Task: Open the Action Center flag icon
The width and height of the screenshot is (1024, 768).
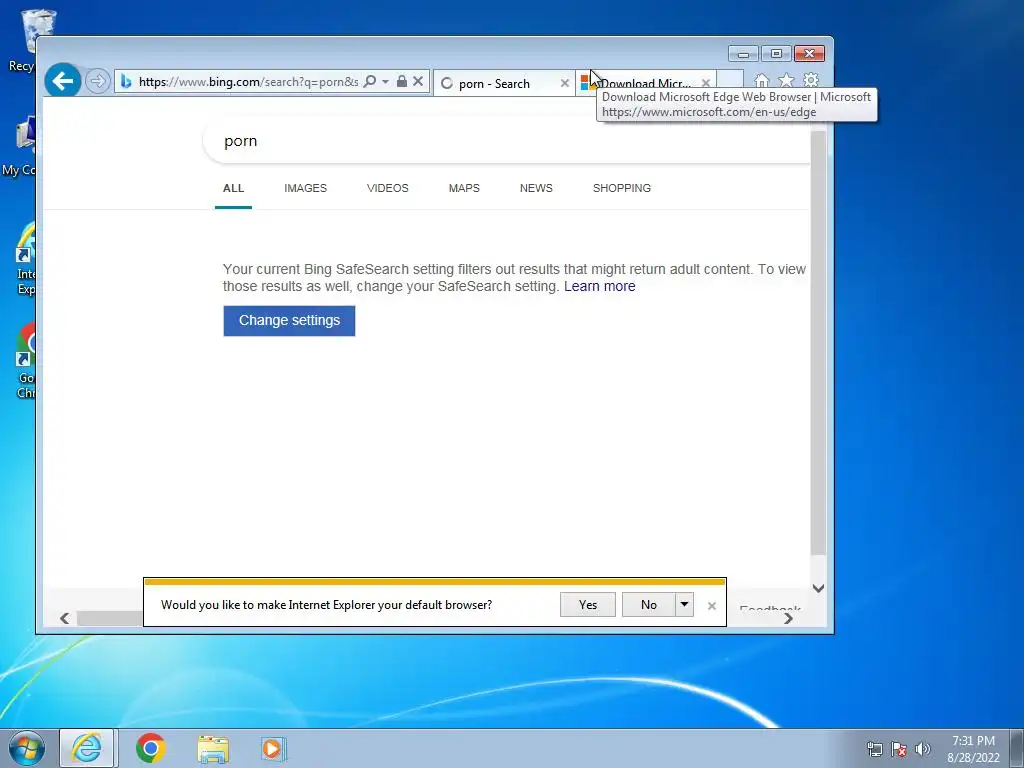Action: point(899,749)
